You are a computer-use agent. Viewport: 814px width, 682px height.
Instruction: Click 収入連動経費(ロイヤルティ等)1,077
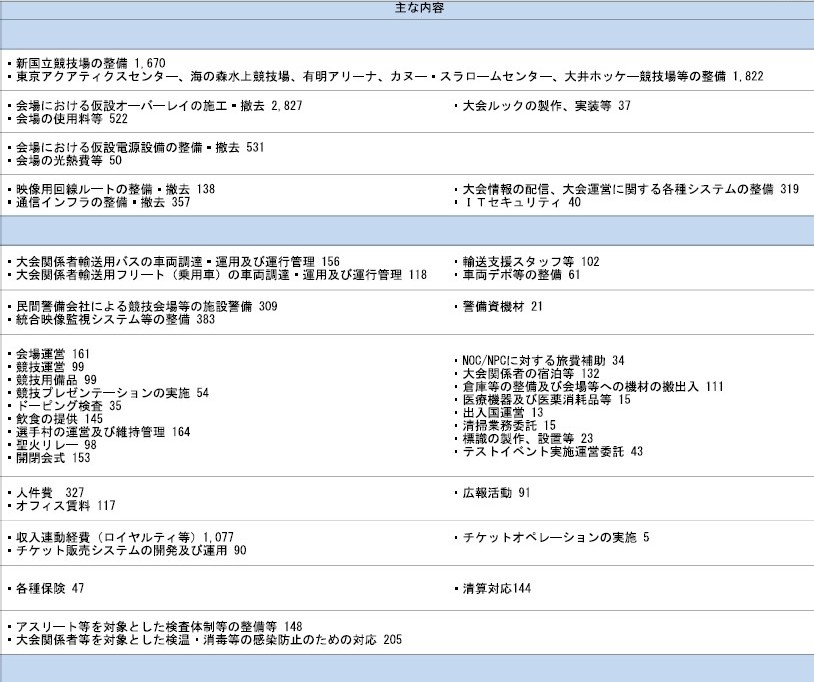pyautogui.click(x=125, y=537)
